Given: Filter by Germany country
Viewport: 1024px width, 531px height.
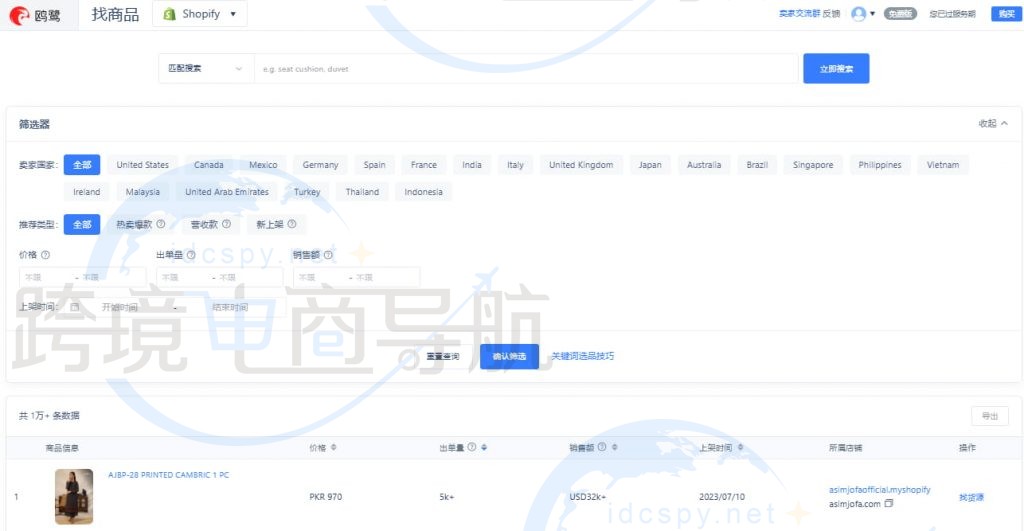Looking at the screenshot, I should point(320,165).
